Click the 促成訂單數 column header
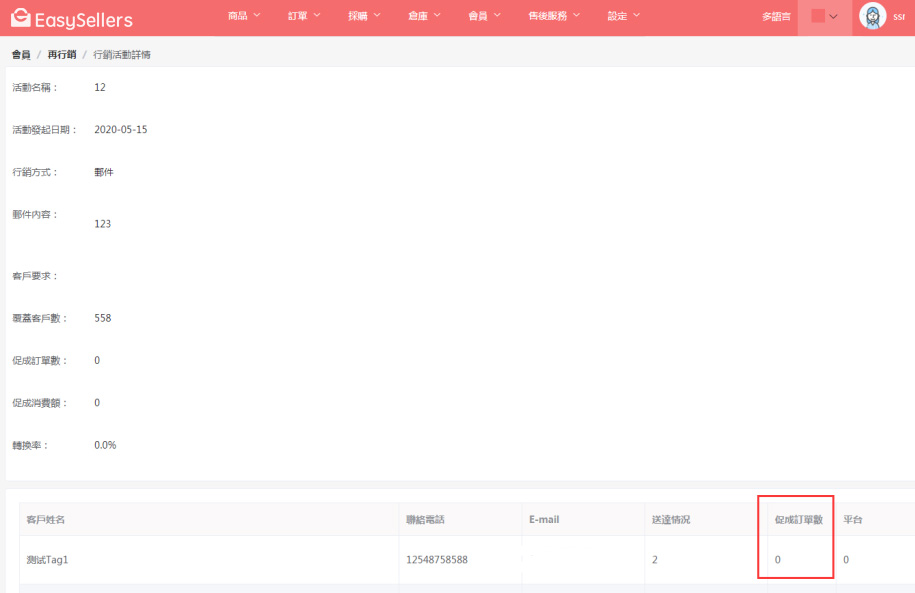The image size is (915, 593). [799, 519]
